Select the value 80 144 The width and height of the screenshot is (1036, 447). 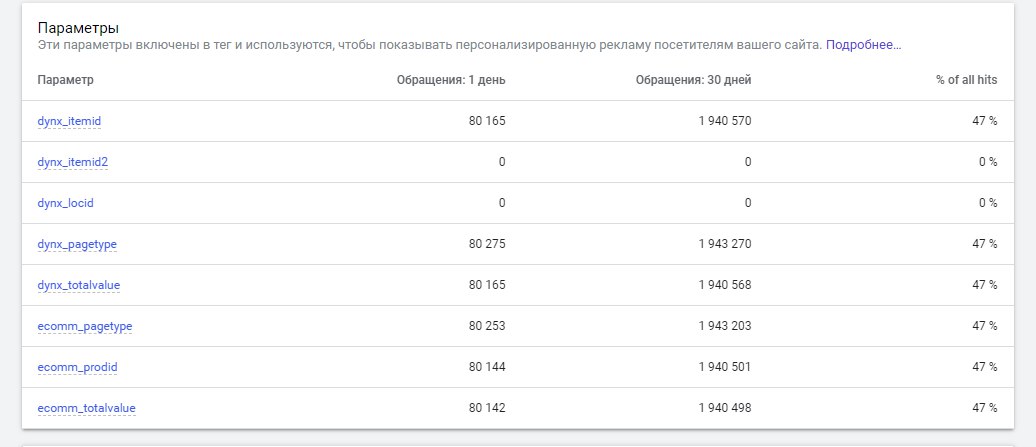coord(487,366)
